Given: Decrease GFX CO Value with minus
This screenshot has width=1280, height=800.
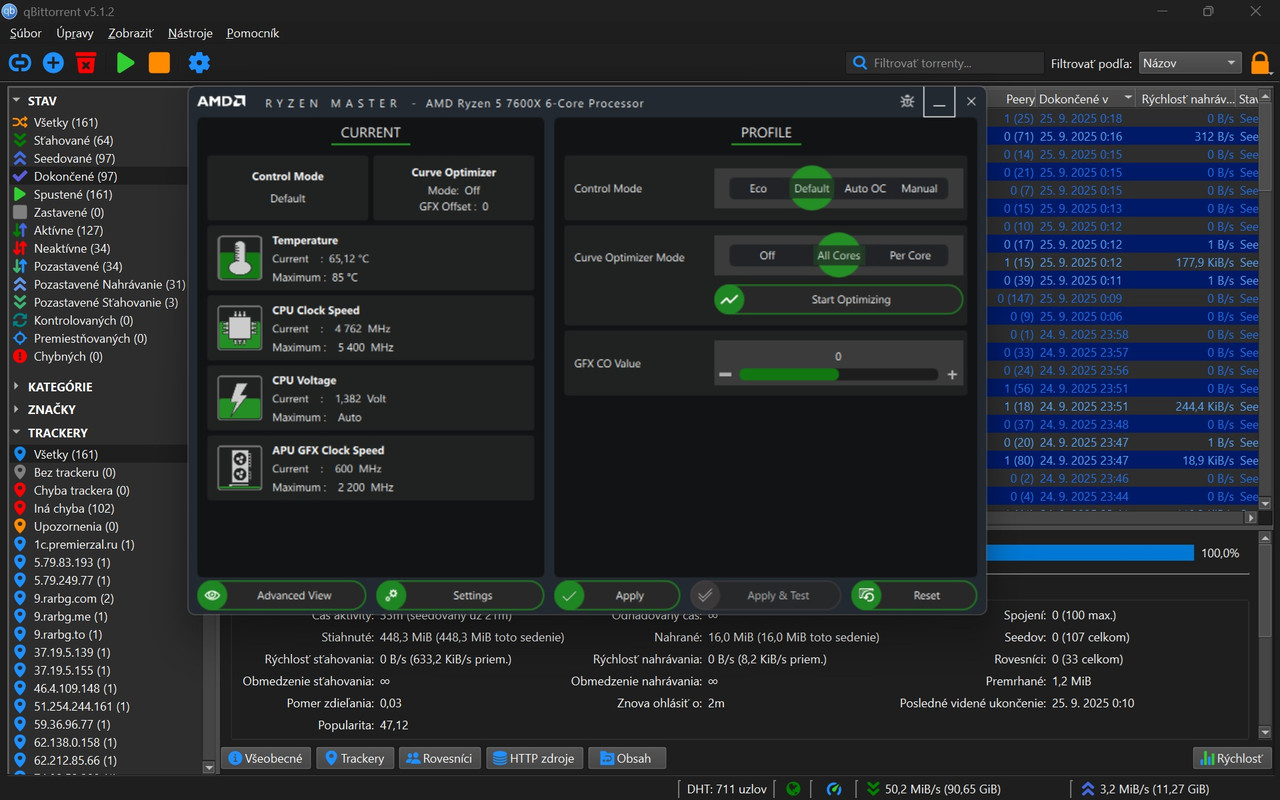Looking at the screenshot, I should tap(725, 375).
